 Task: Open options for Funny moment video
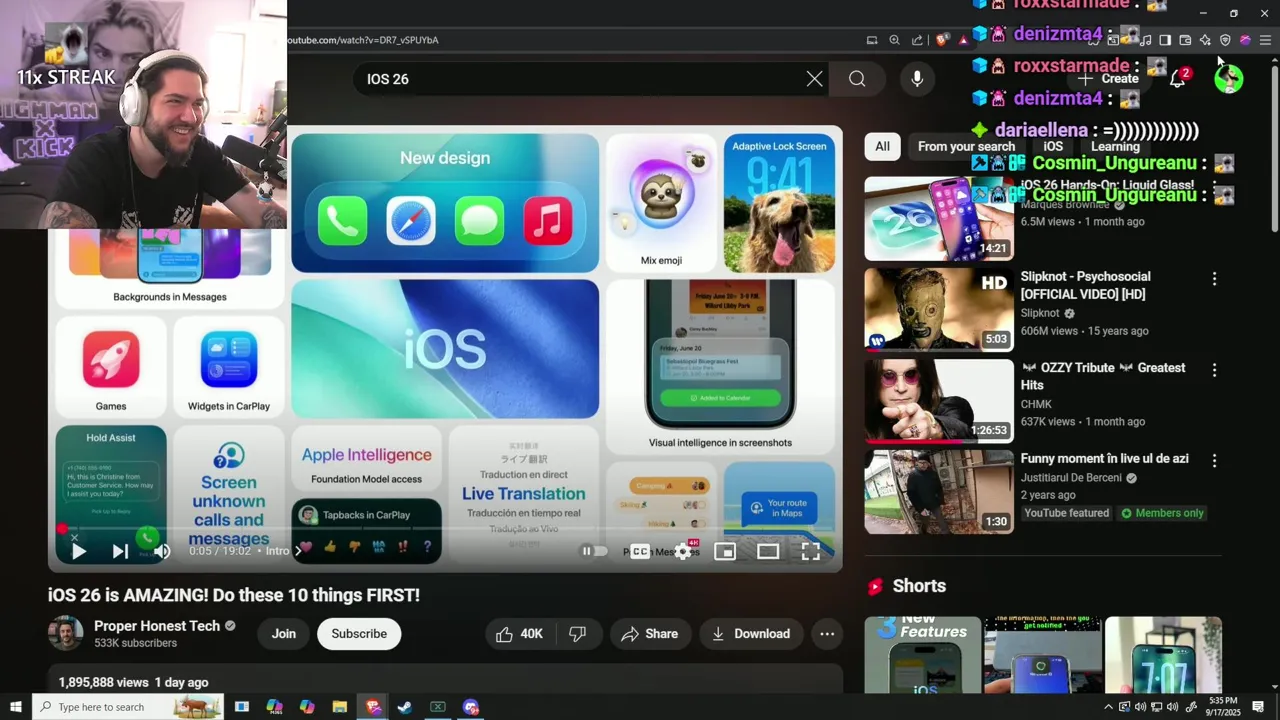coord(1214,461)
